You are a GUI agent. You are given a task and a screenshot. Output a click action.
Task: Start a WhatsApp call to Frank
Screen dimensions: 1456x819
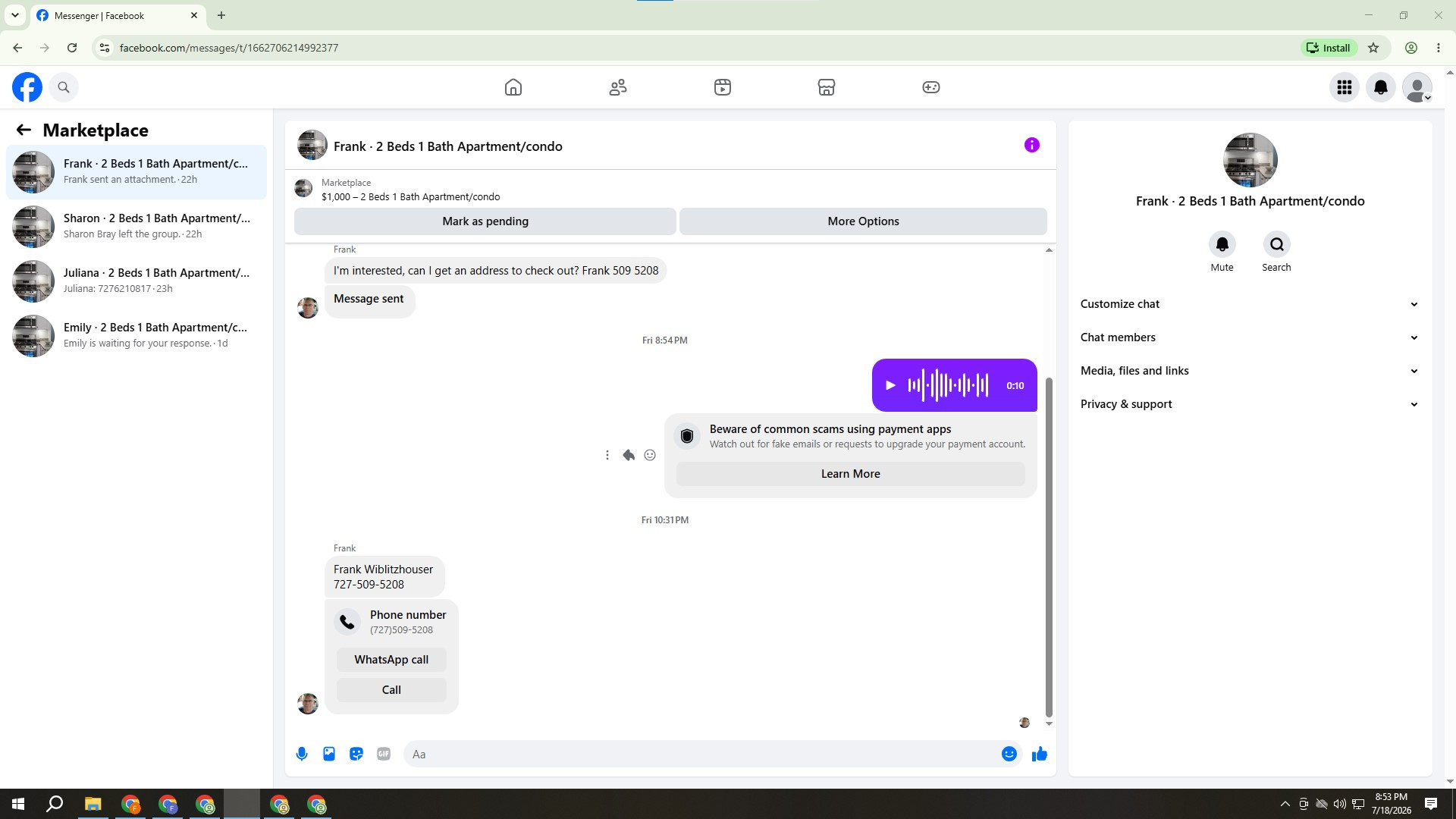pyautogui.click(x=391, y=660)
